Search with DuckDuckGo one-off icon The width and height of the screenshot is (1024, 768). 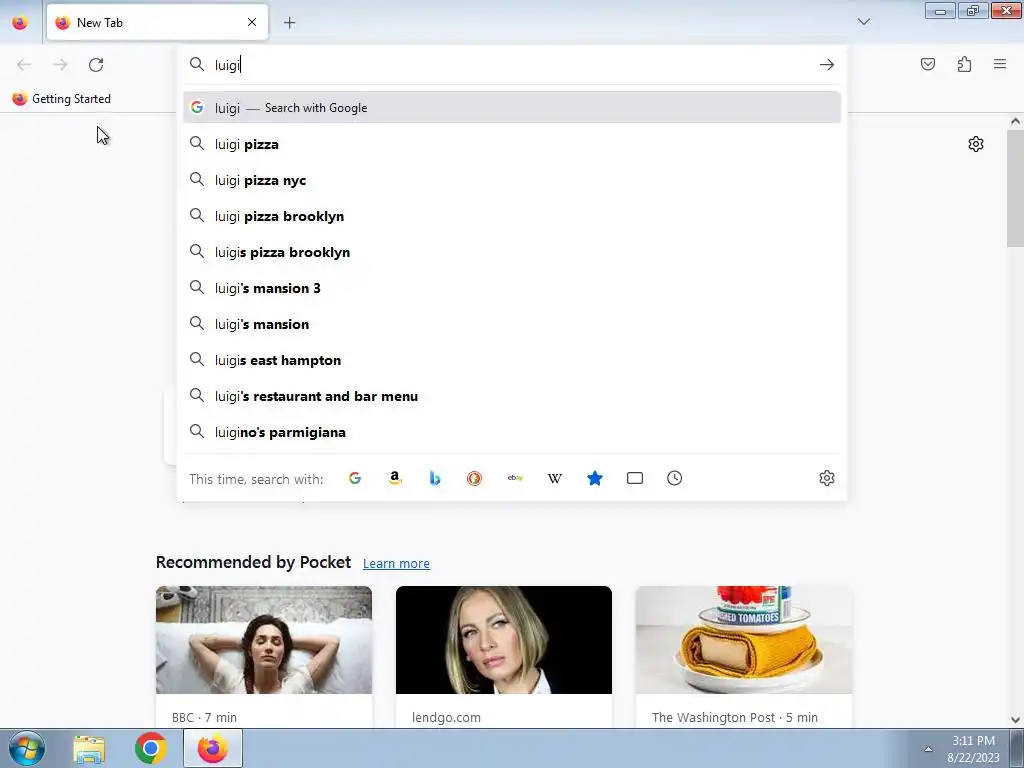coord(474,478)
